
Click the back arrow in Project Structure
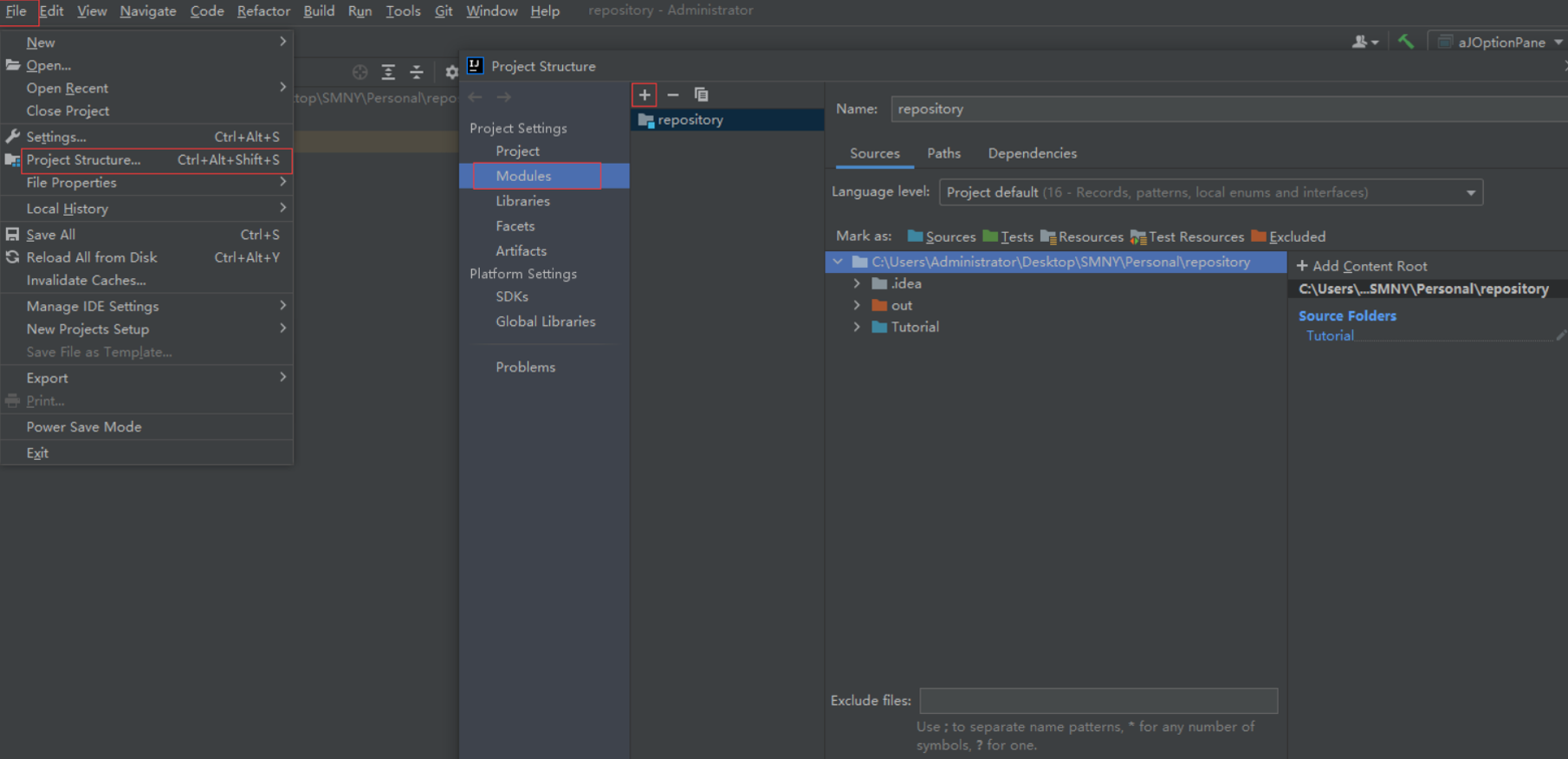click(x=475, y=97)
